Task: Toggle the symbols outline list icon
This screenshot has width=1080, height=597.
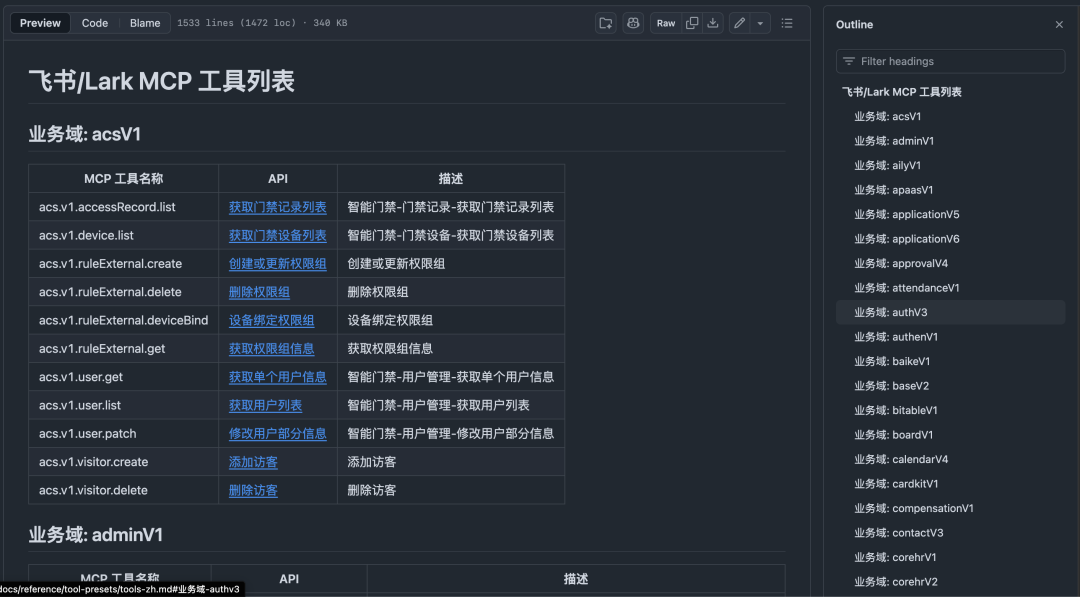Action: [x=787, y=22]
